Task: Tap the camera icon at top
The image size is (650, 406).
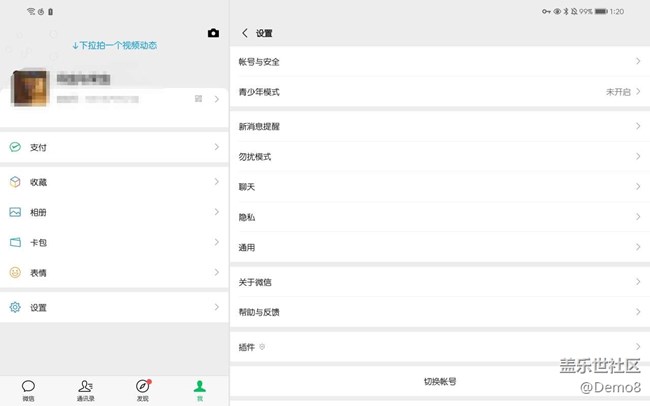Action: [213, 33]
